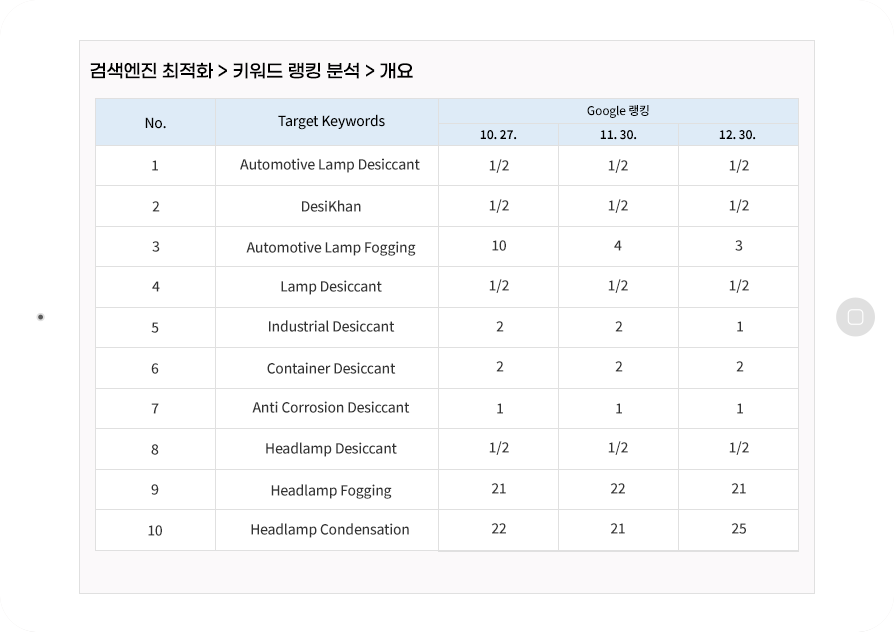
Task: Click the ranking '10' for Automotive Lamp Fogging
Action: click(x=499, y=246)
